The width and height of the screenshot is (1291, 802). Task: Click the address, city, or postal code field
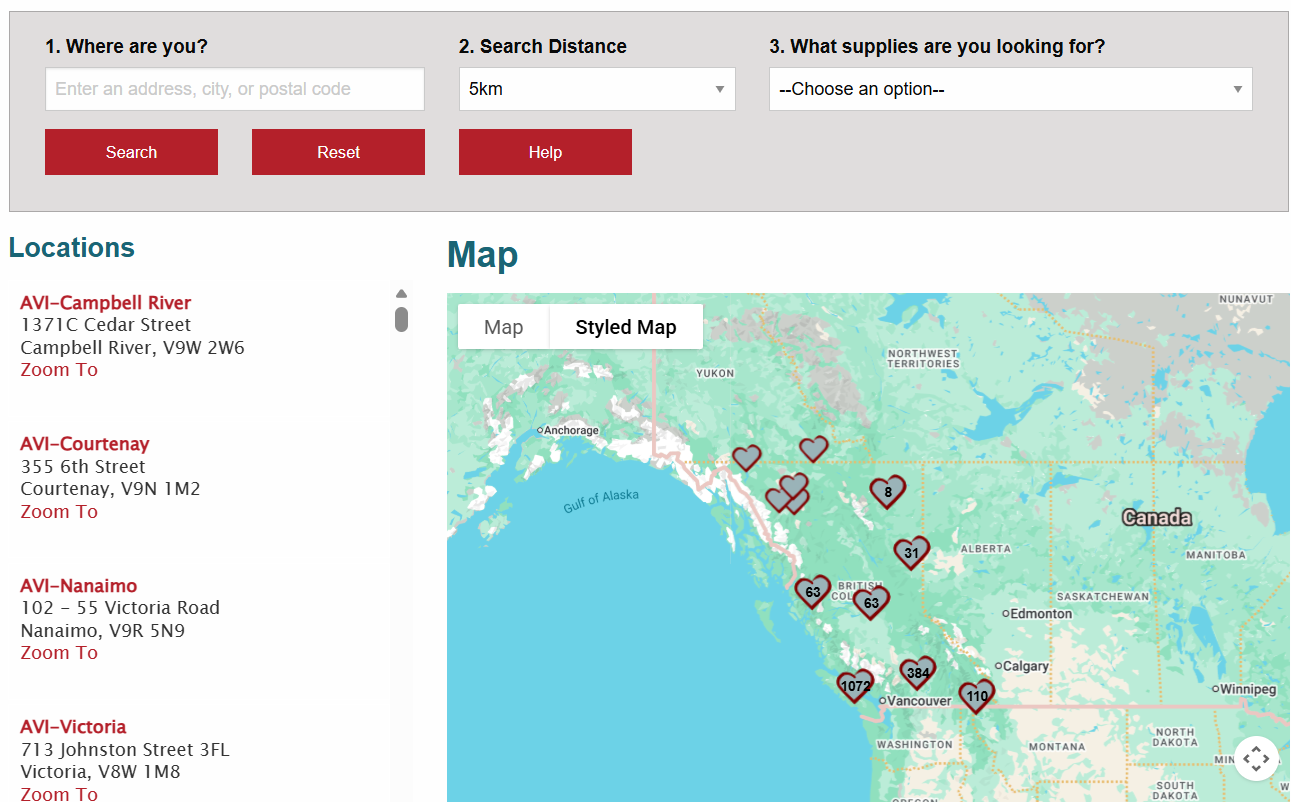(235, 89)
